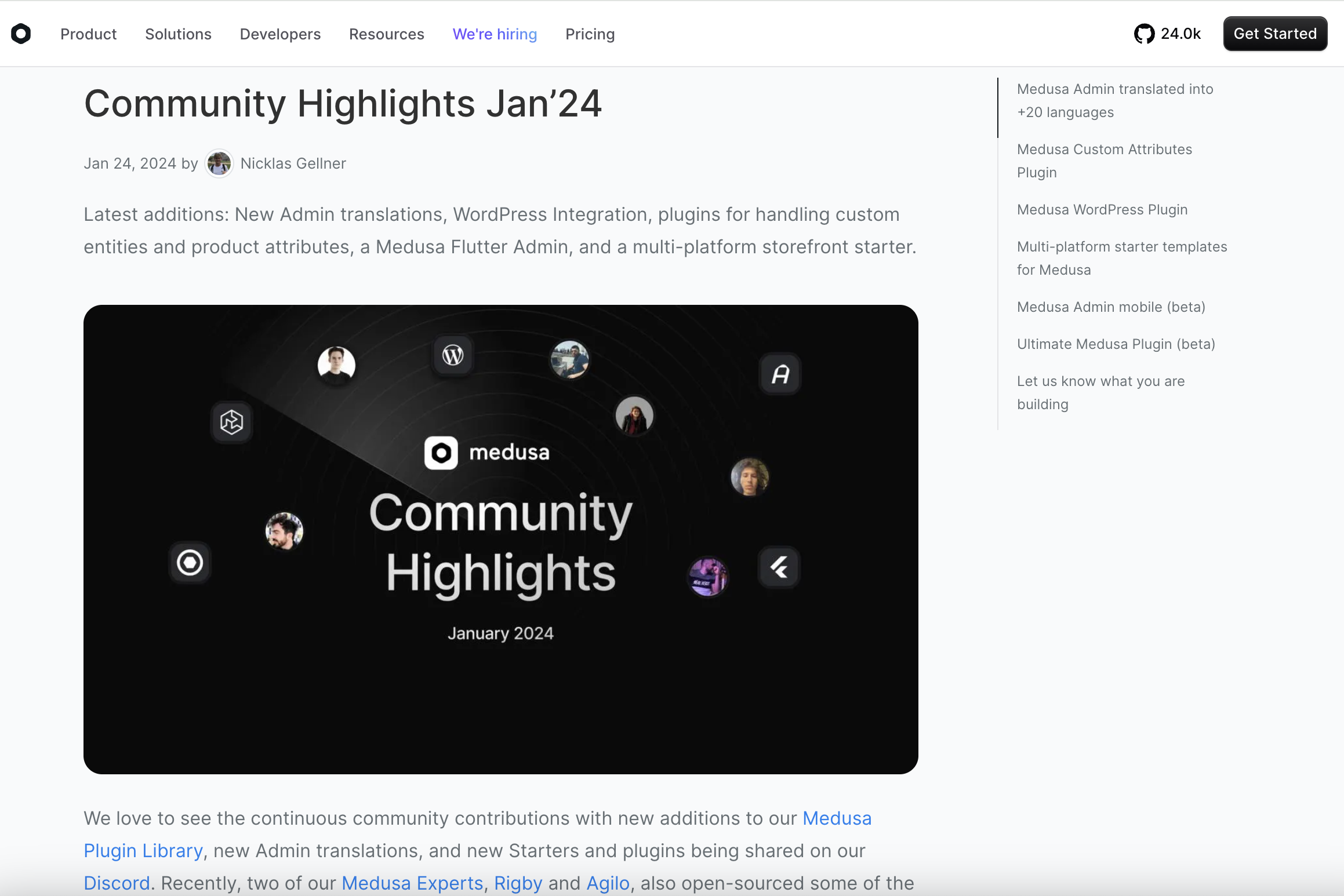Click the curly-haired person's avatar in banner
Image resolution: width=1344 pixels, height=896 pixels.
pos(750,477)
